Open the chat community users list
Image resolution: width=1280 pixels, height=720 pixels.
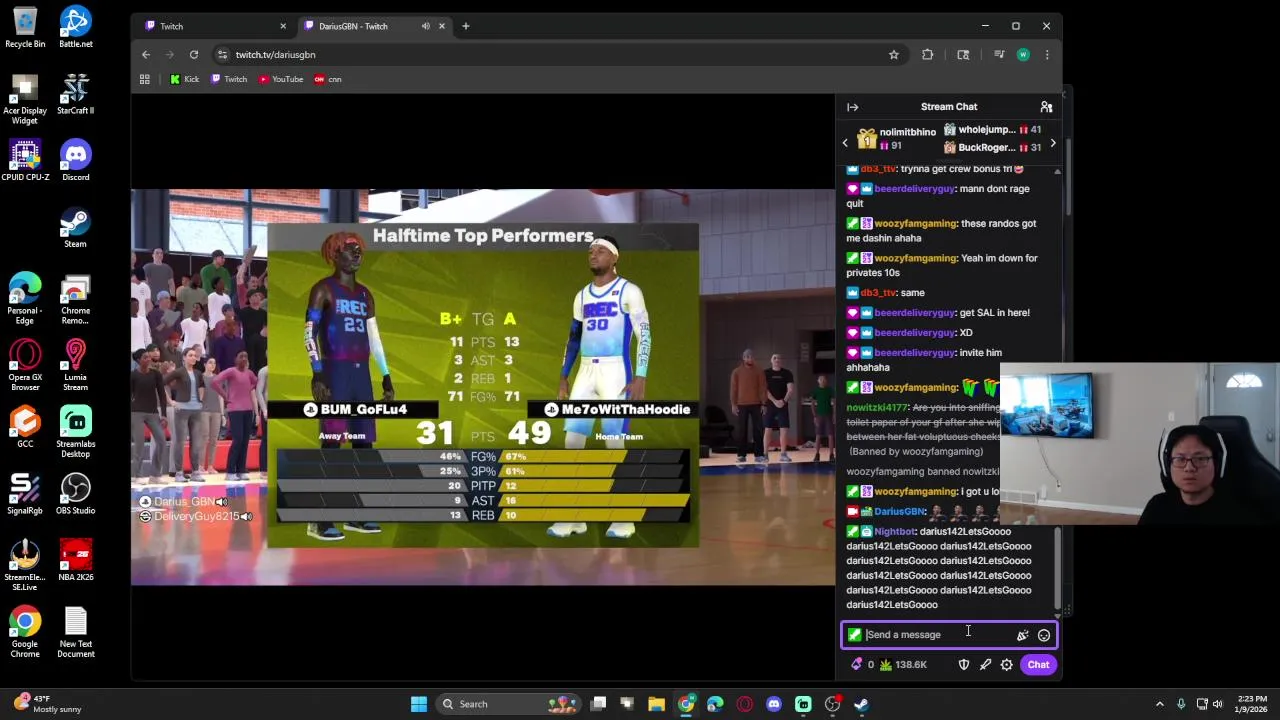click(1046, 107)
